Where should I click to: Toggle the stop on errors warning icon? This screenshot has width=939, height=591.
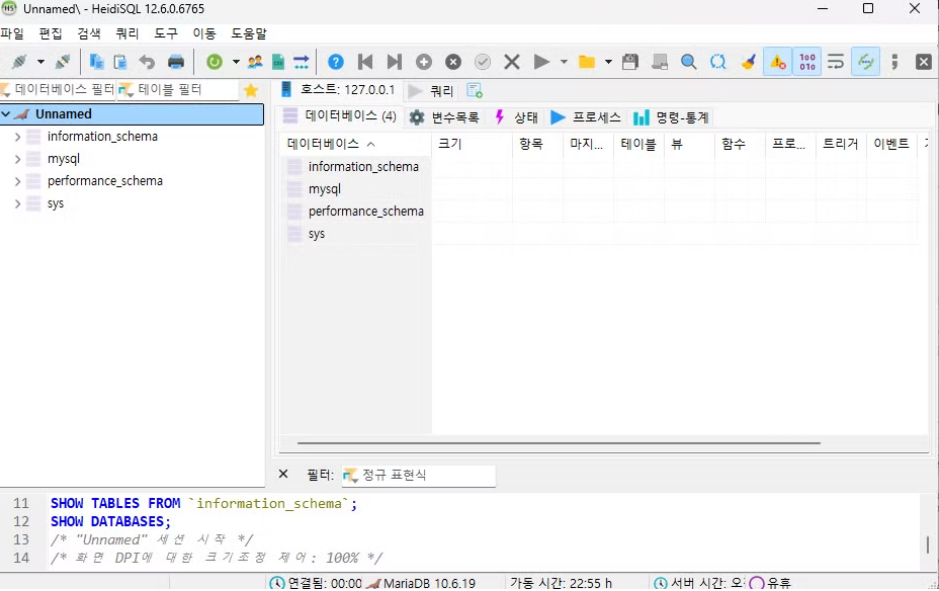[777, 62]
